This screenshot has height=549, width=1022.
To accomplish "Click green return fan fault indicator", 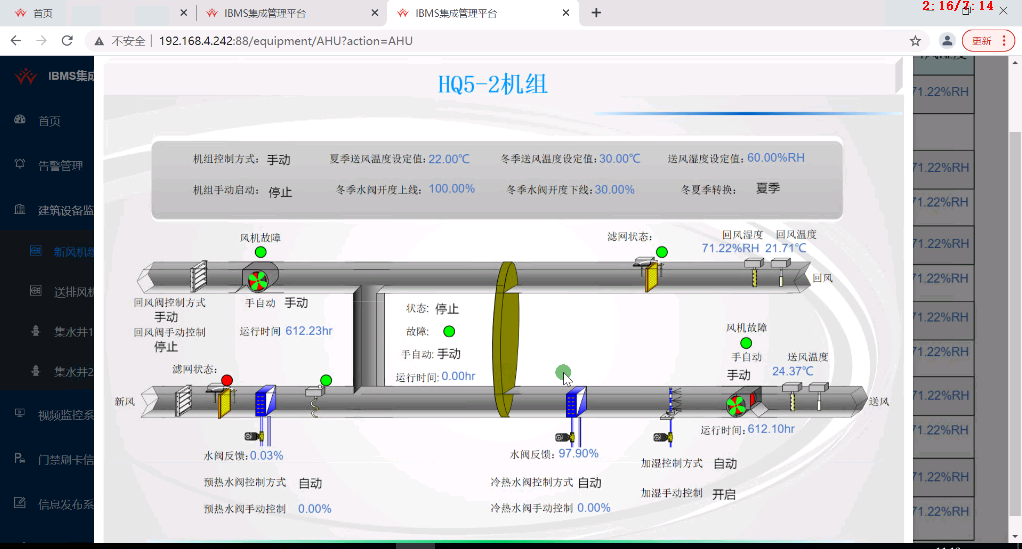I will click(261, 252).
